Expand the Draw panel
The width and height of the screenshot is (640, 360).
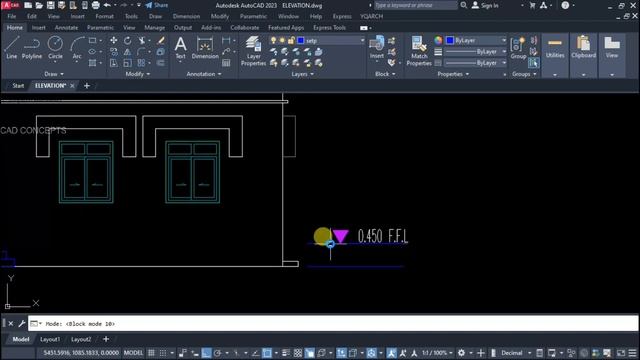54,74
